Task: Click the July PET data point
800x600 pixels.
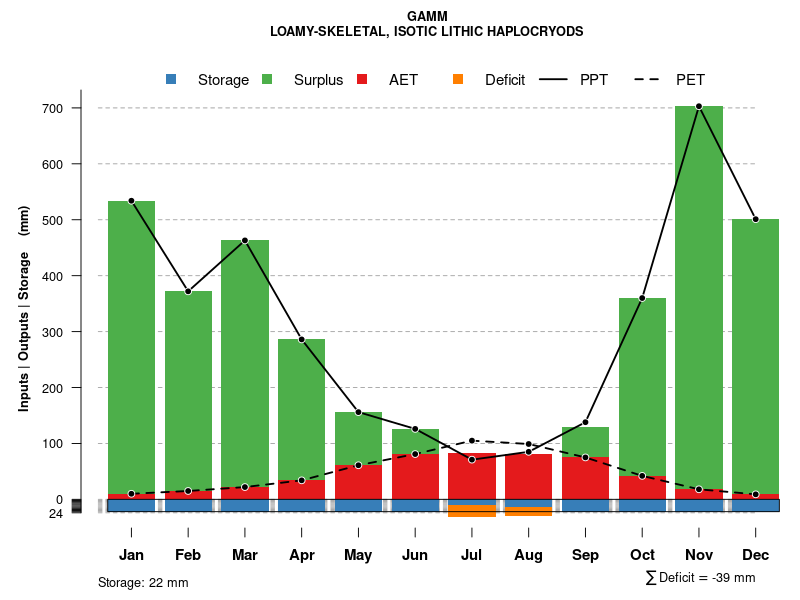Action: click(x=472, y=441)
